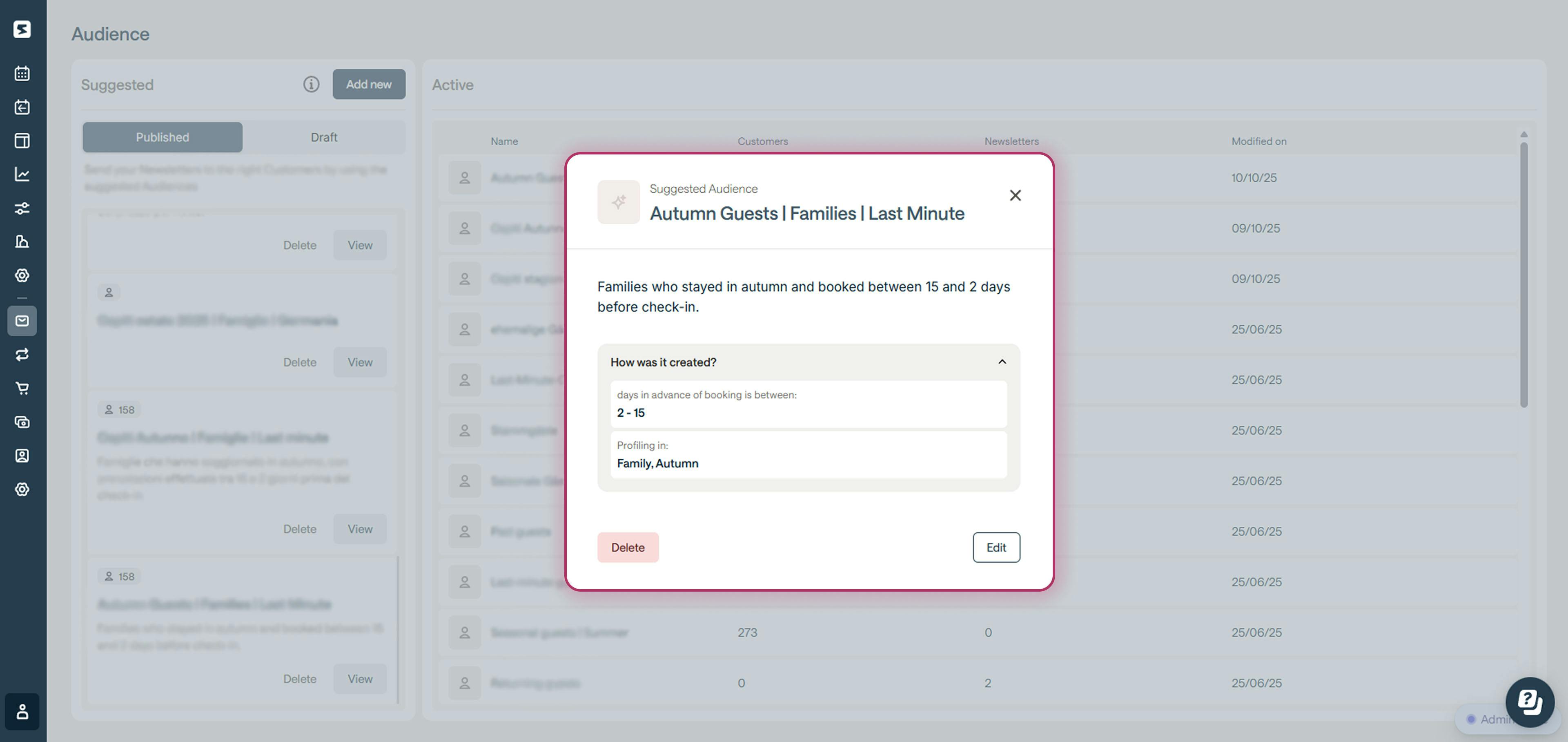1568x742 pixels.
Task: Click the info icon next to Suggested
Action: pos(311,85)
